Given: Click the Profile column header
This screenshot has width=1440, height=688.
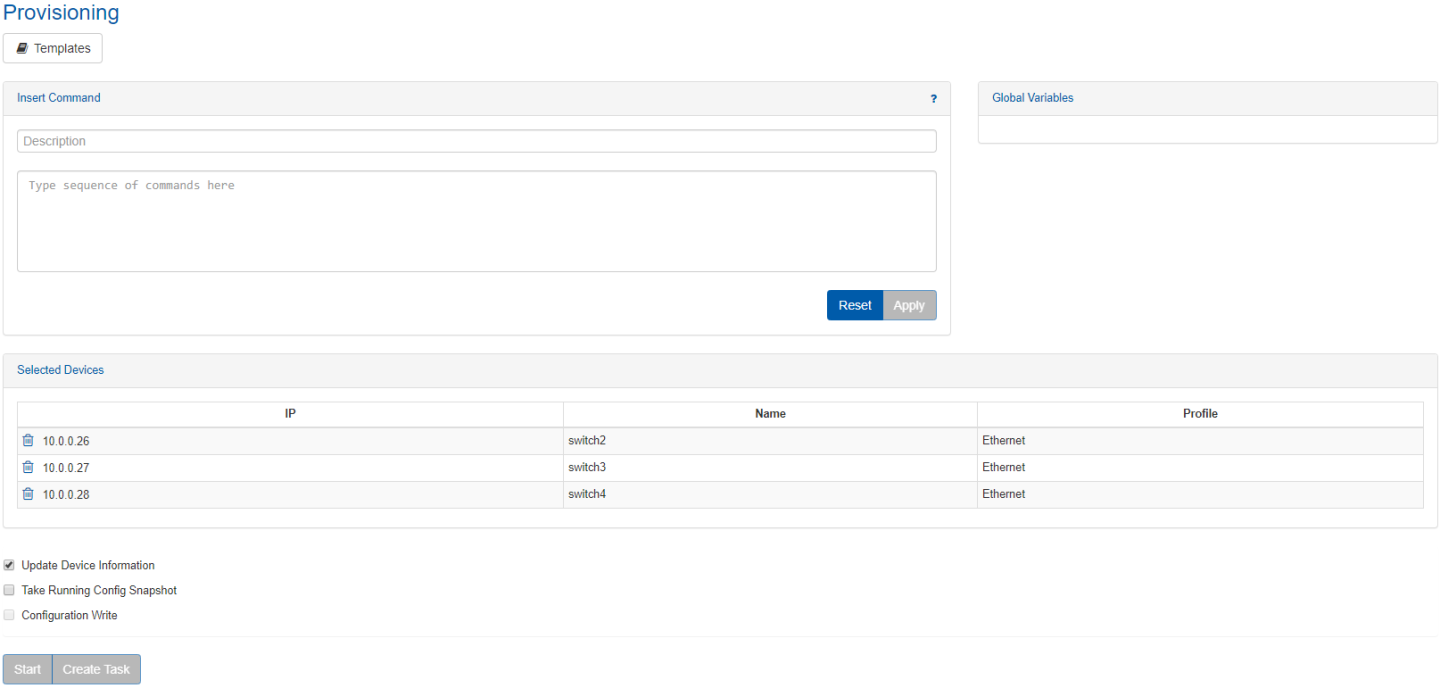Looking at the screenshot, I should (1200, 414).
